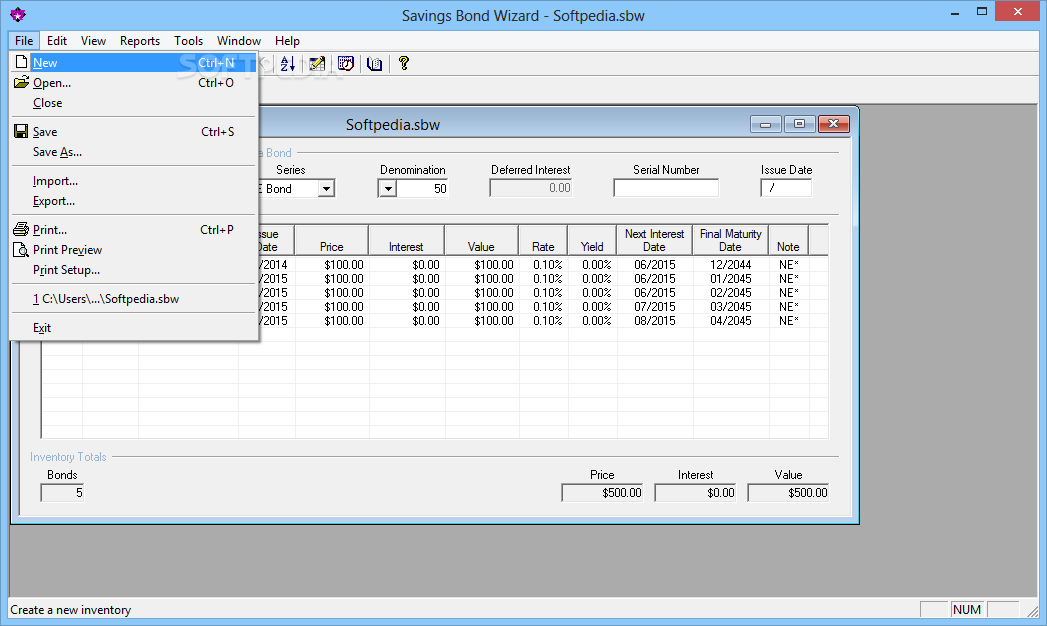Click the Print Preview magnifier icon
The width and height of the screenshot is (1047, 626).
click(x=21, y=250)
